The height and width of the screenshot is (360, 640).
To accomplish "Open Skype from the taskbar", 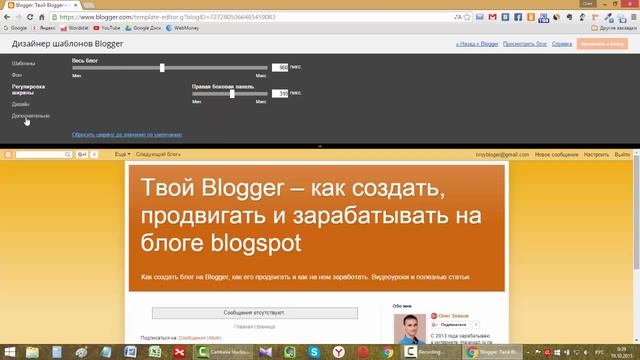I will pos(314,352).
